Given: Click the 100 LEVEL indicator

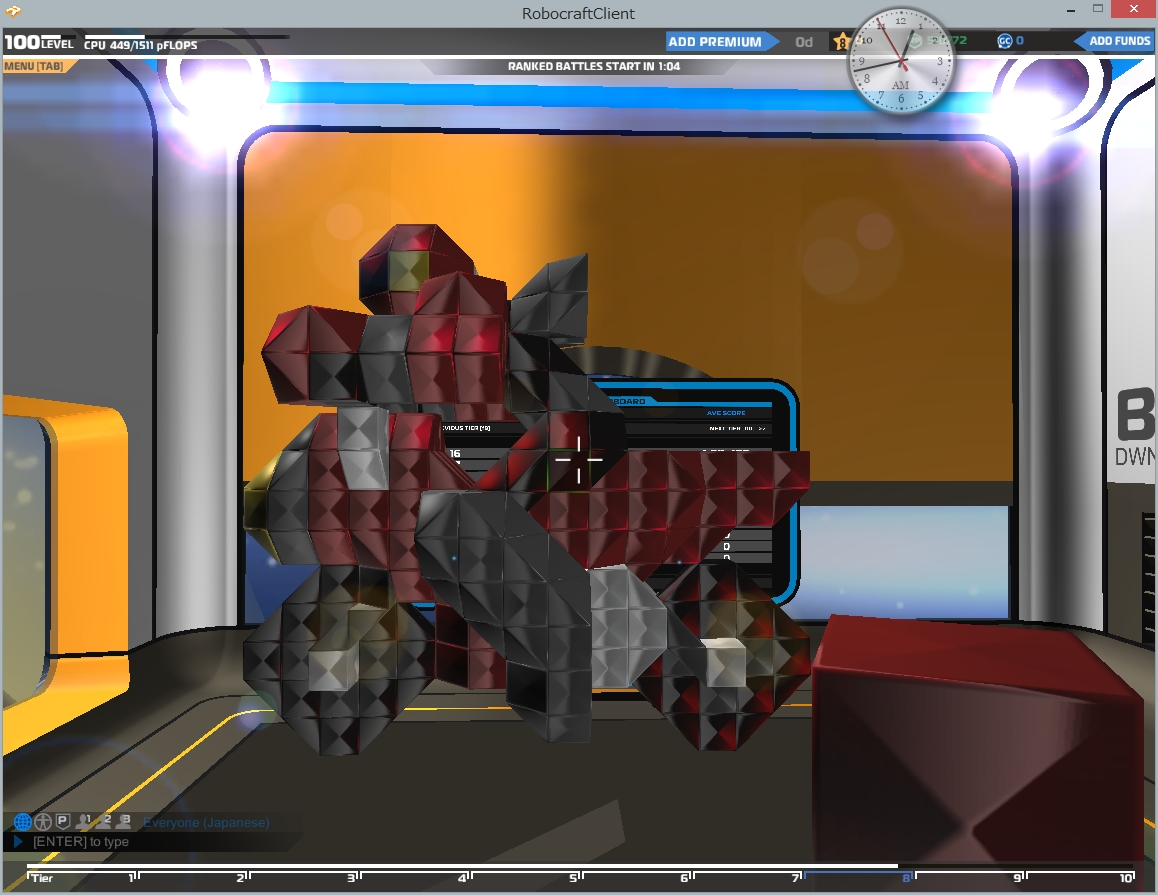Looking at the screenshot, I should pyautogui.click(x=39, y=42).
